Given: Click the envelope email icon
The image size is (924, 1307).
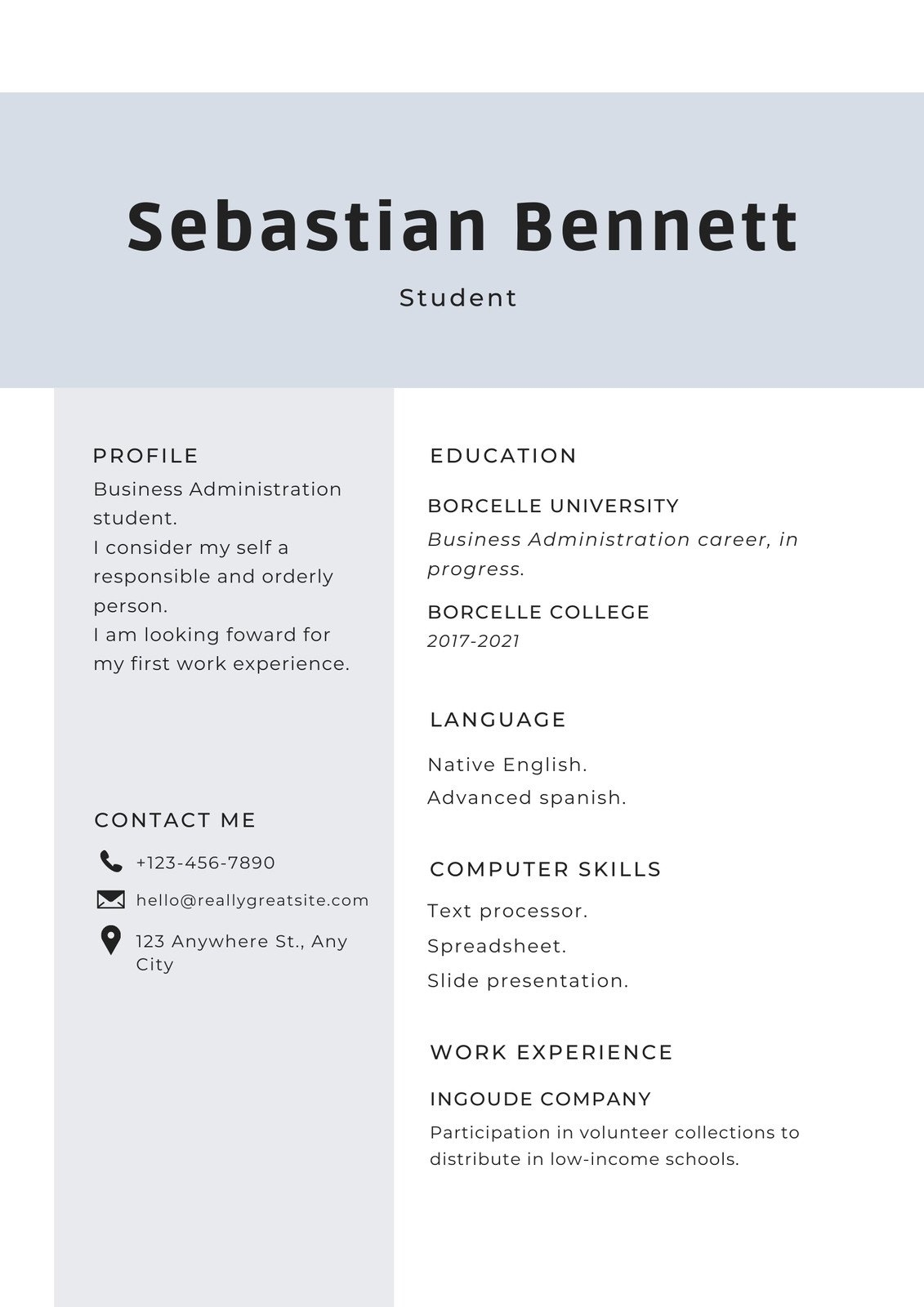Looking at the screenshot, I should click(x=110, y=899).
